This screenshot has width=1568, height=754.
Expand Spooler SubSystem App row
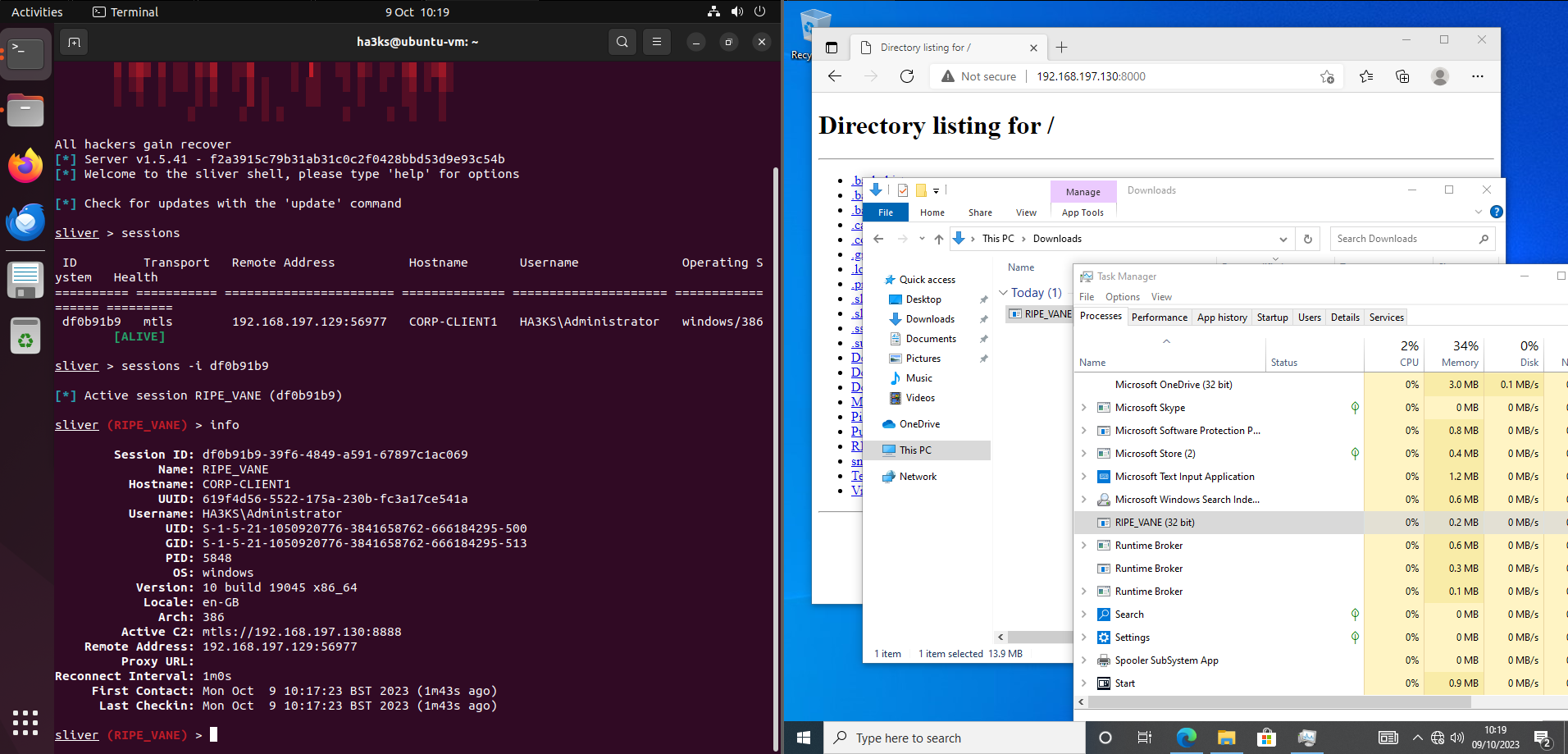pyautogui.click(x=1084, y=660)
